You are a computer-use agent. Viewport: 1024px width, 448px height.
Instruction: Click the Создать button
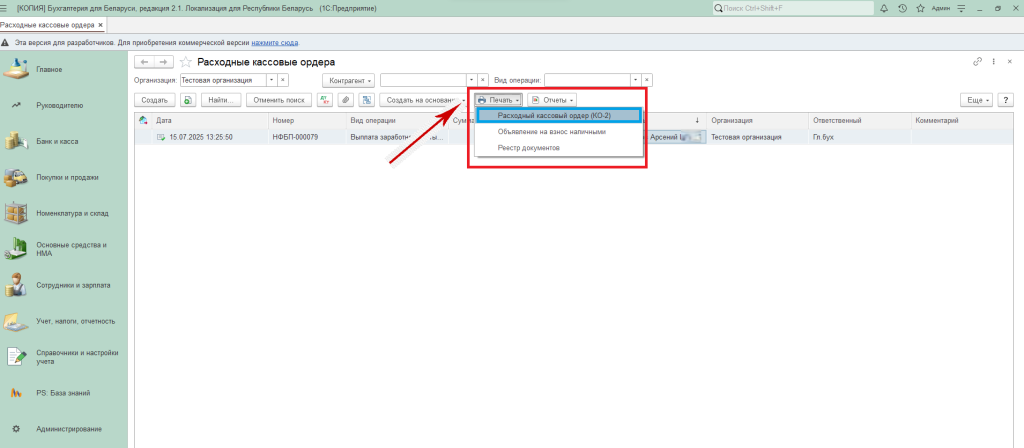tap(154, 100)
